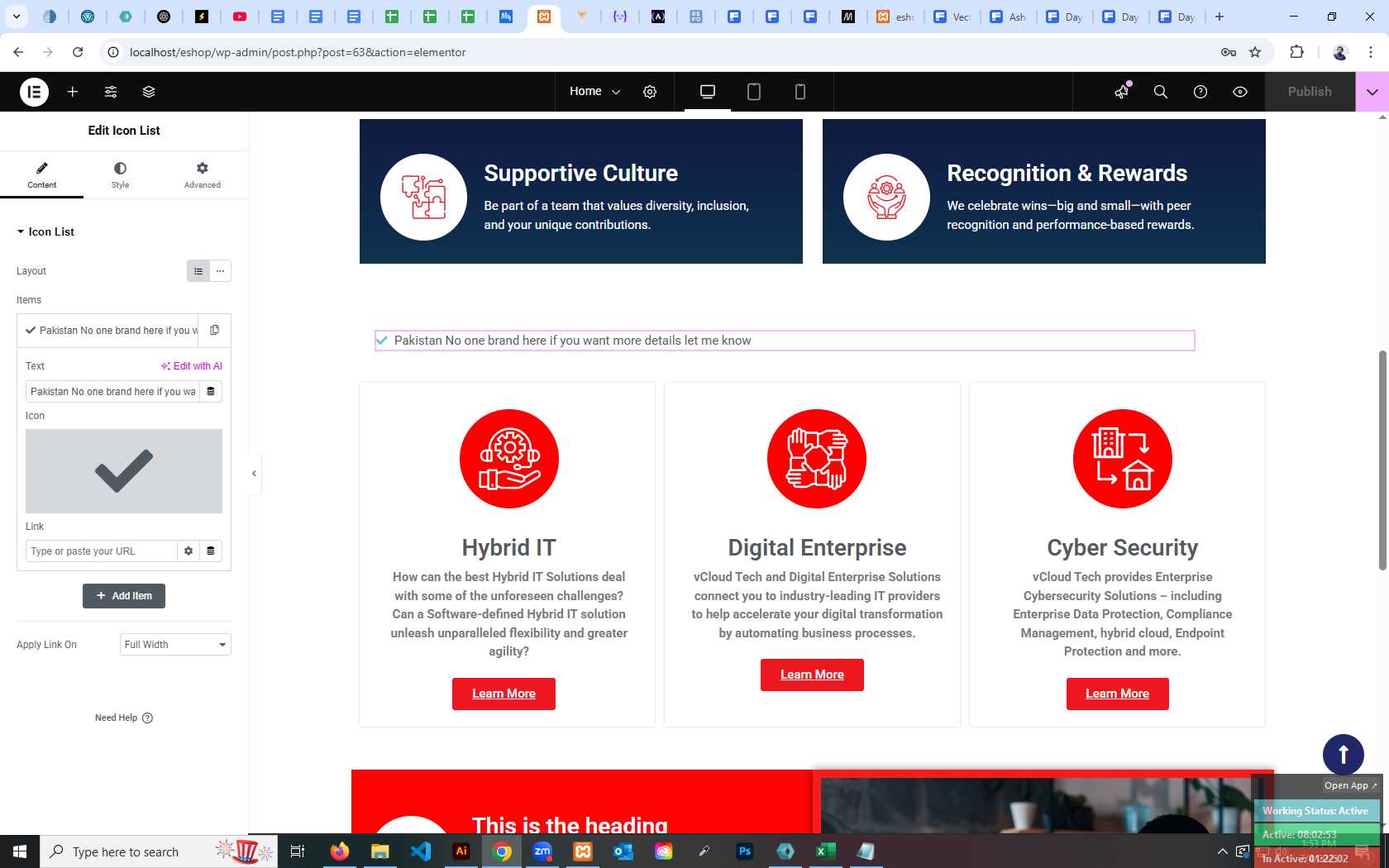Click the page vertical scrollbar
Image resolution: width=1389 pixels, height=868 pixels.
click(x=1382, y=460)
